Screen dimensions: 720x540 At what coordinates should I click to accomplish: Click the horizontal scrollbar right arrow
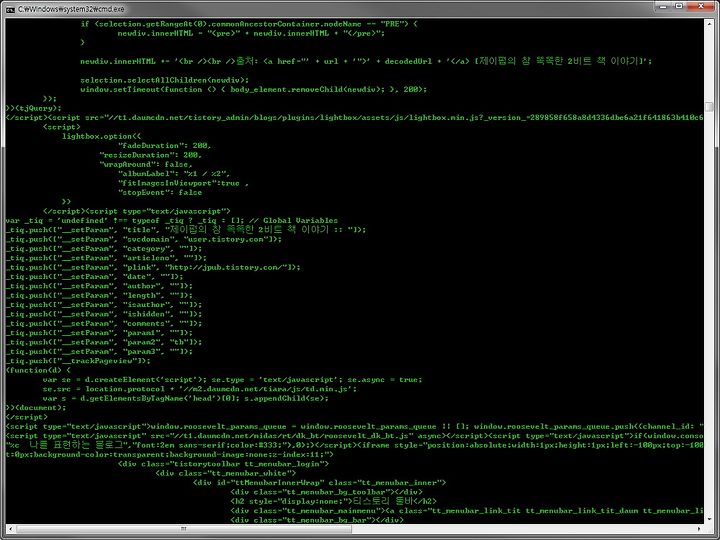pyautogui.click(x=700, y=529)
